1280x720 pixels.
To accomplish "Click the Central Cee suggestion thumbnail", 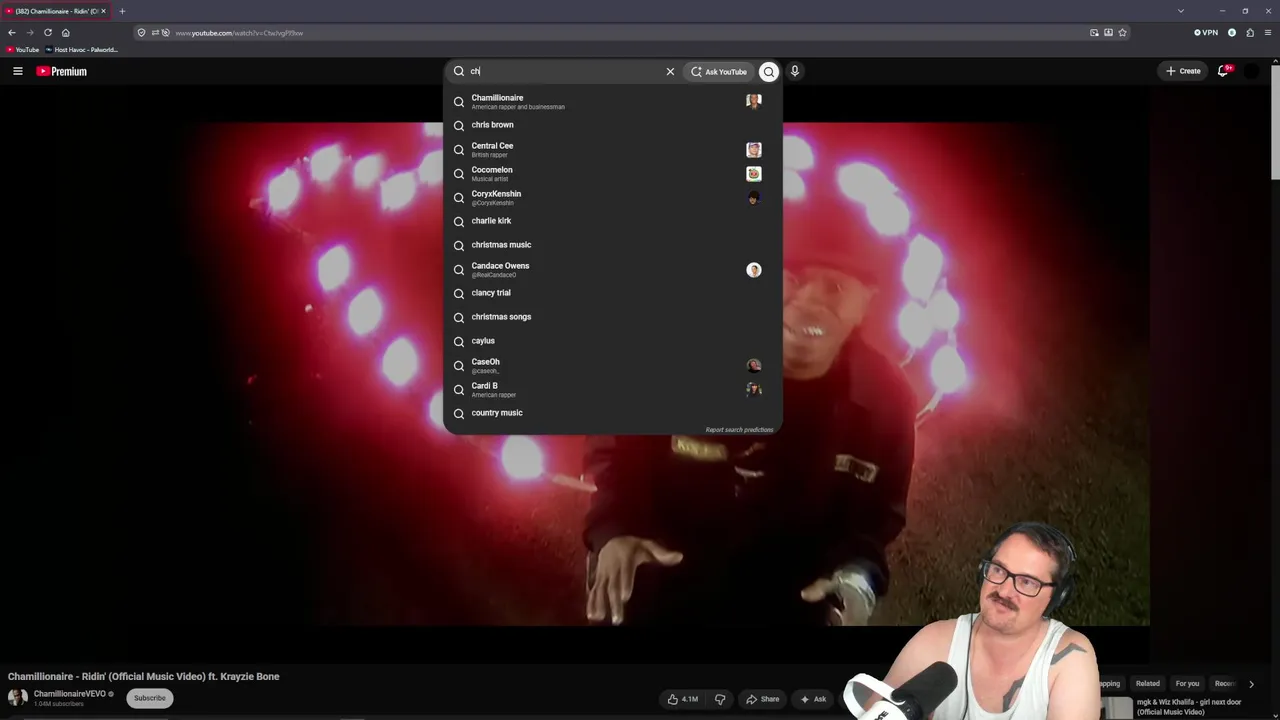I will click(754, 149).
